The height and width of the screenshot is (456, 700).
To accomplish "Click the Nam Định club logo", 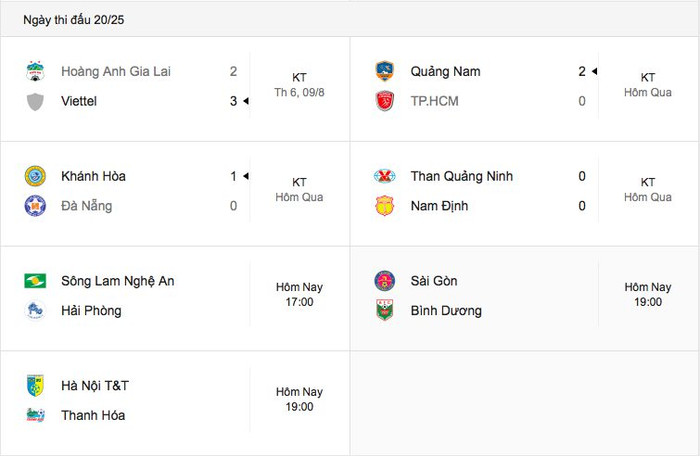I will (x=384, y=206).
